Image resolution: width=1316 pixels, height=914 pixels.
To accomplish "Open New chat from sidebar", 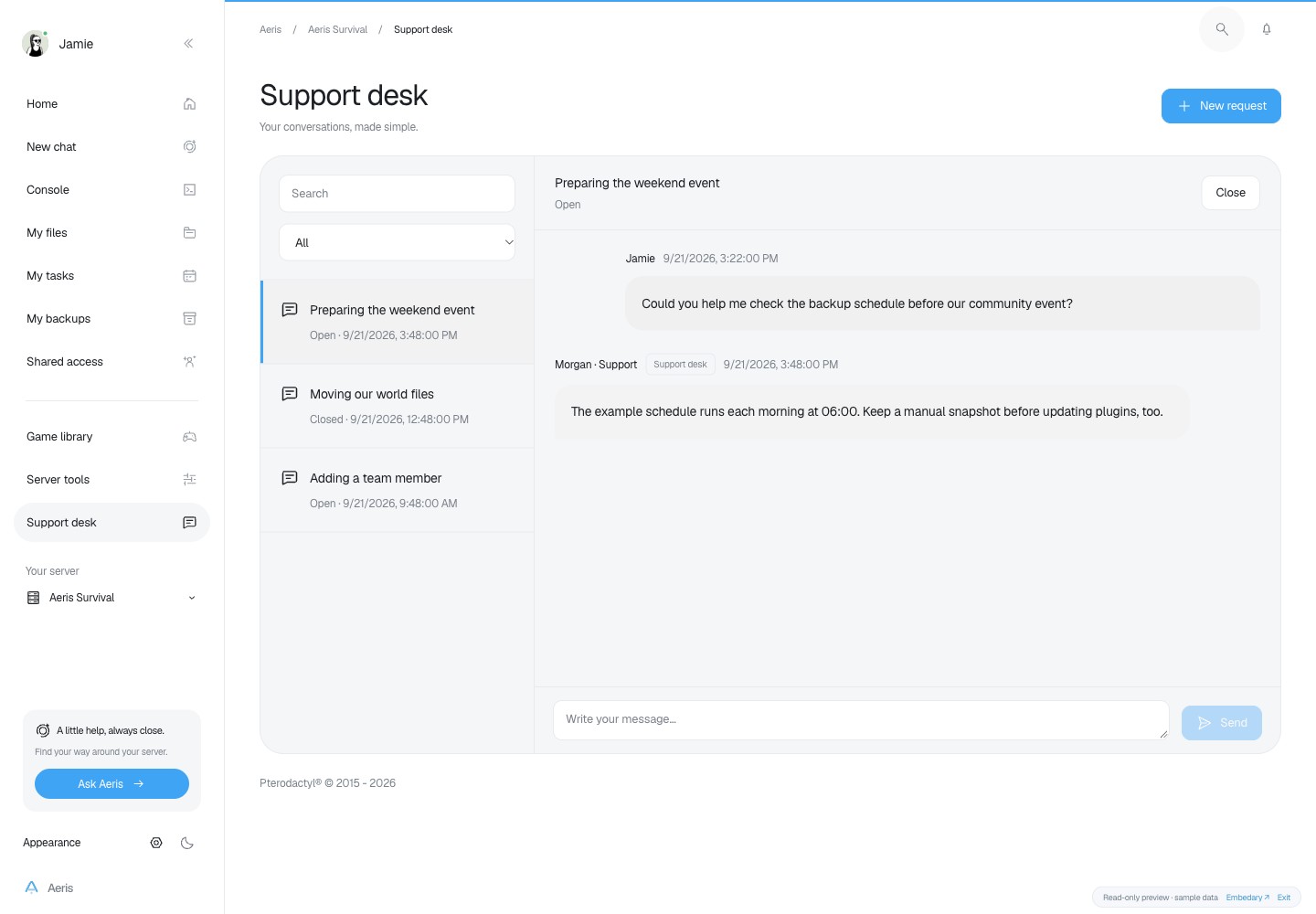I will pyautogui.click(x=111, y=146).
